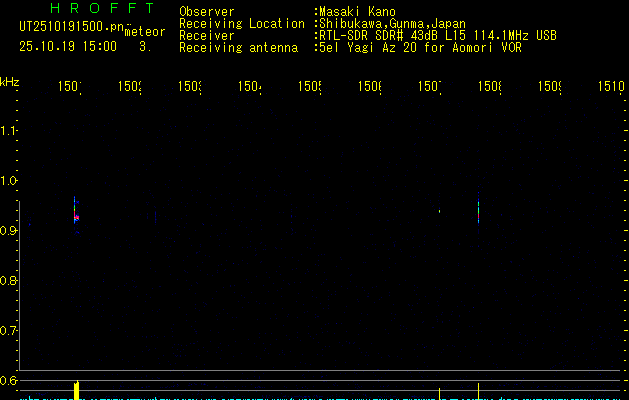Click the 1.1 kHz frequency axis label
The height and width of the screenshot is (400, 629).
click(x=8, y=131)
